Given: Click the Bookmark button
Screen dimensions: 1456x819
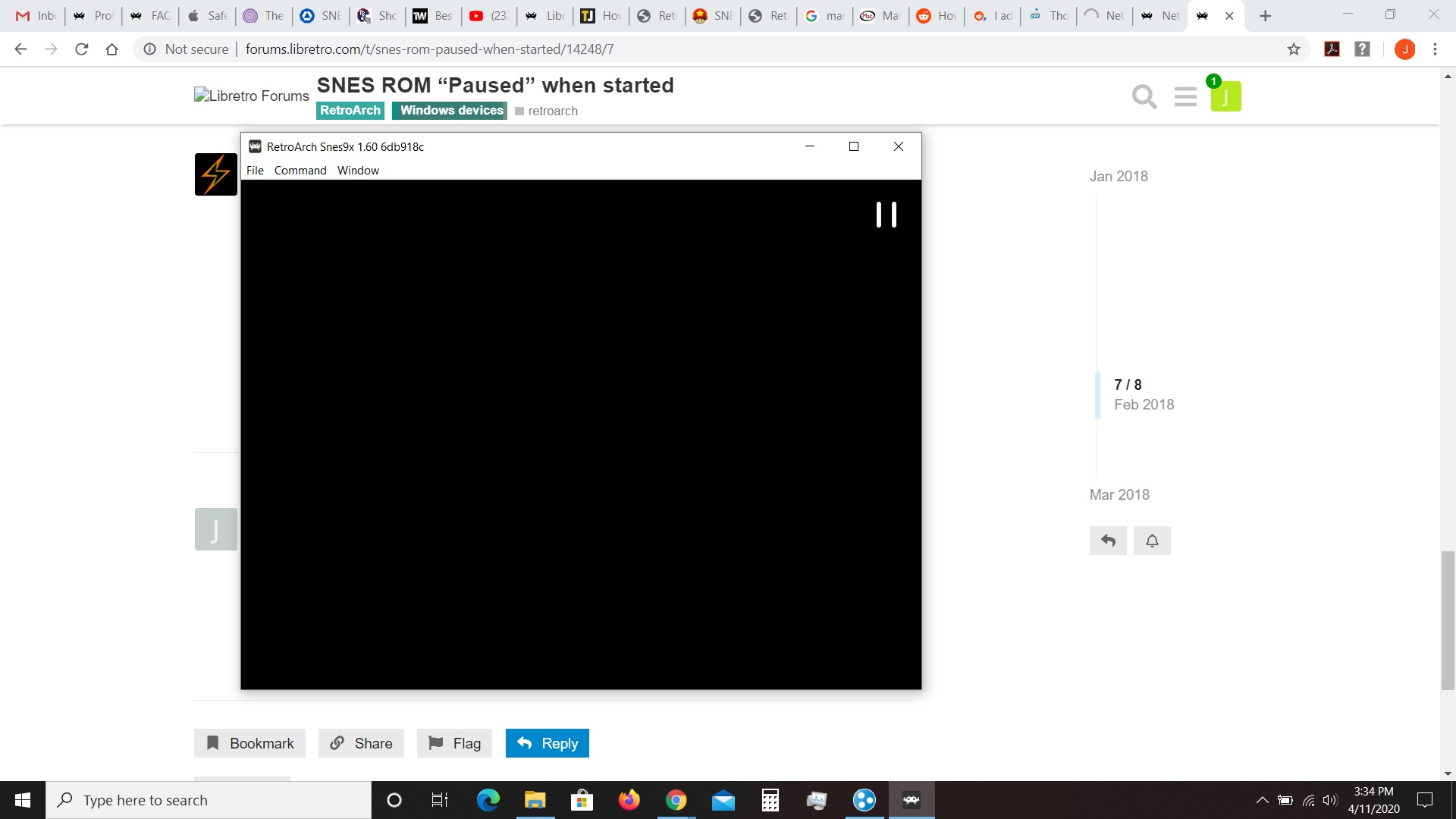Looking at the screenshot, I should pos(249,743).
